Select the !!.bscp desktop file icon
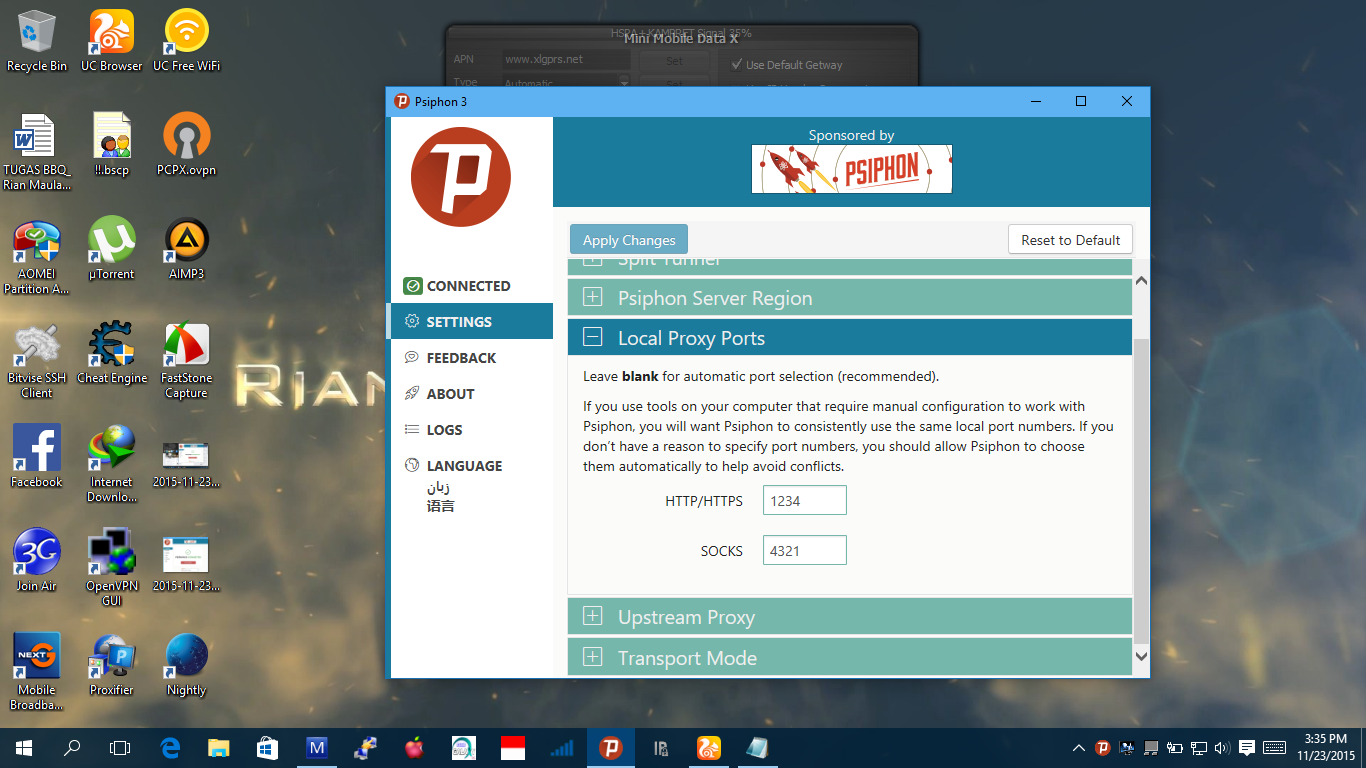Viewport: 1366px width, 768px height. point(112,145)
